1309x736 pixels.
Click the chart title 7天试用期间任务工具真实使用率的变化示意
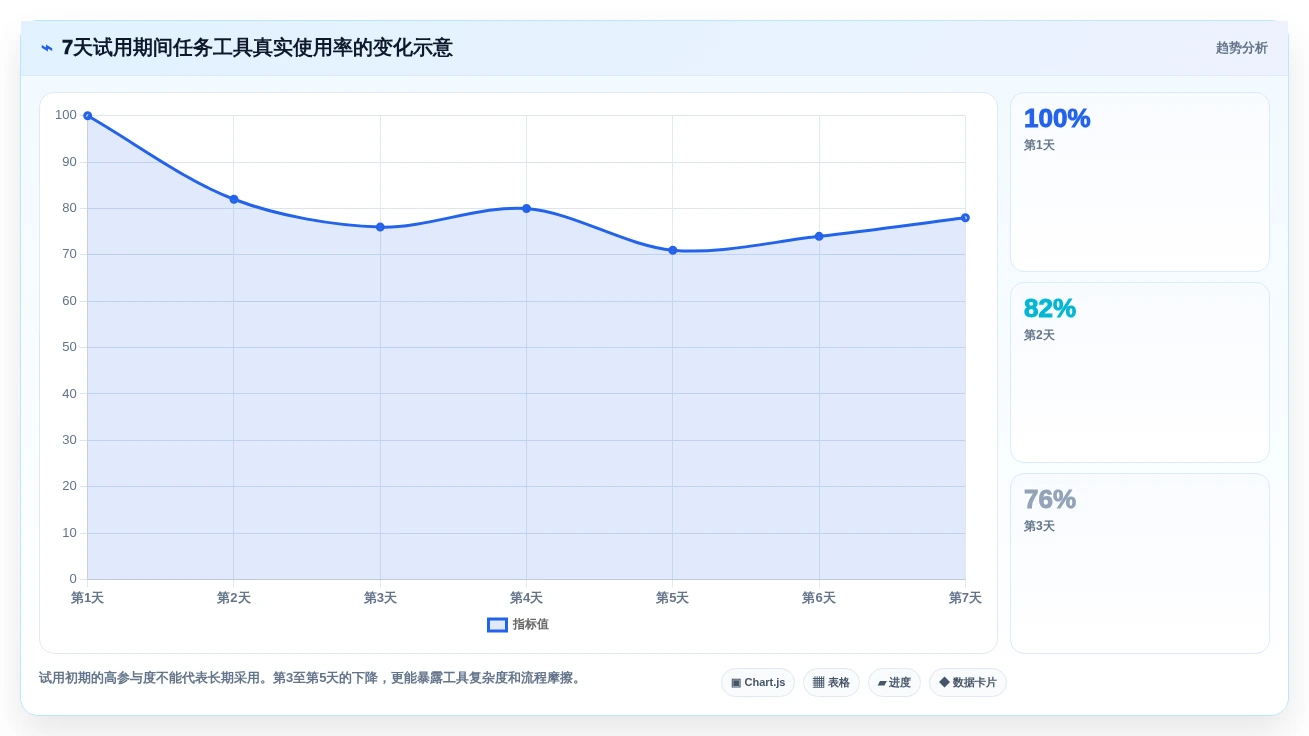coord(257,48)
